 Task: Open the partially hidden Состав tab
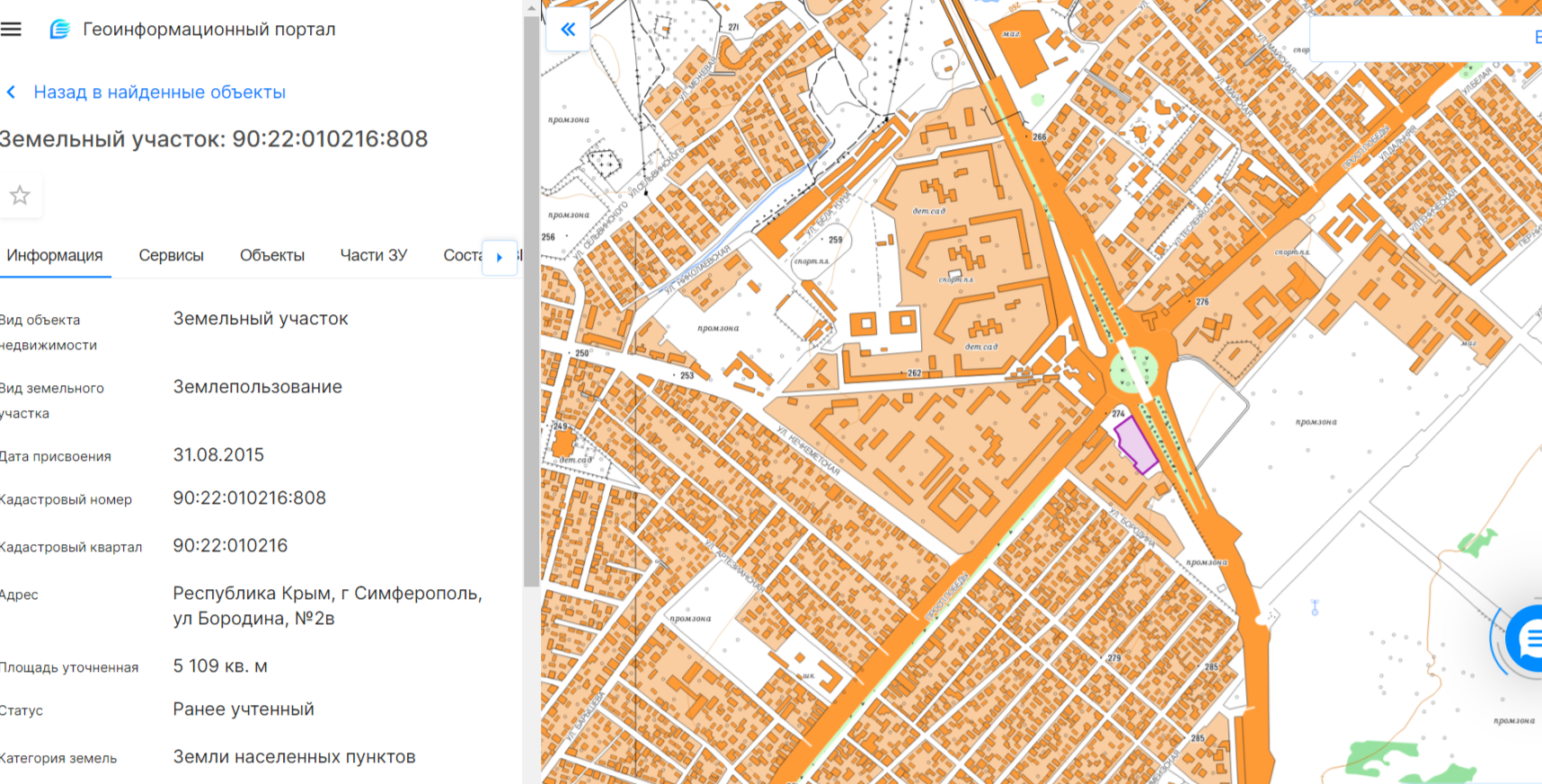(462, 256)
